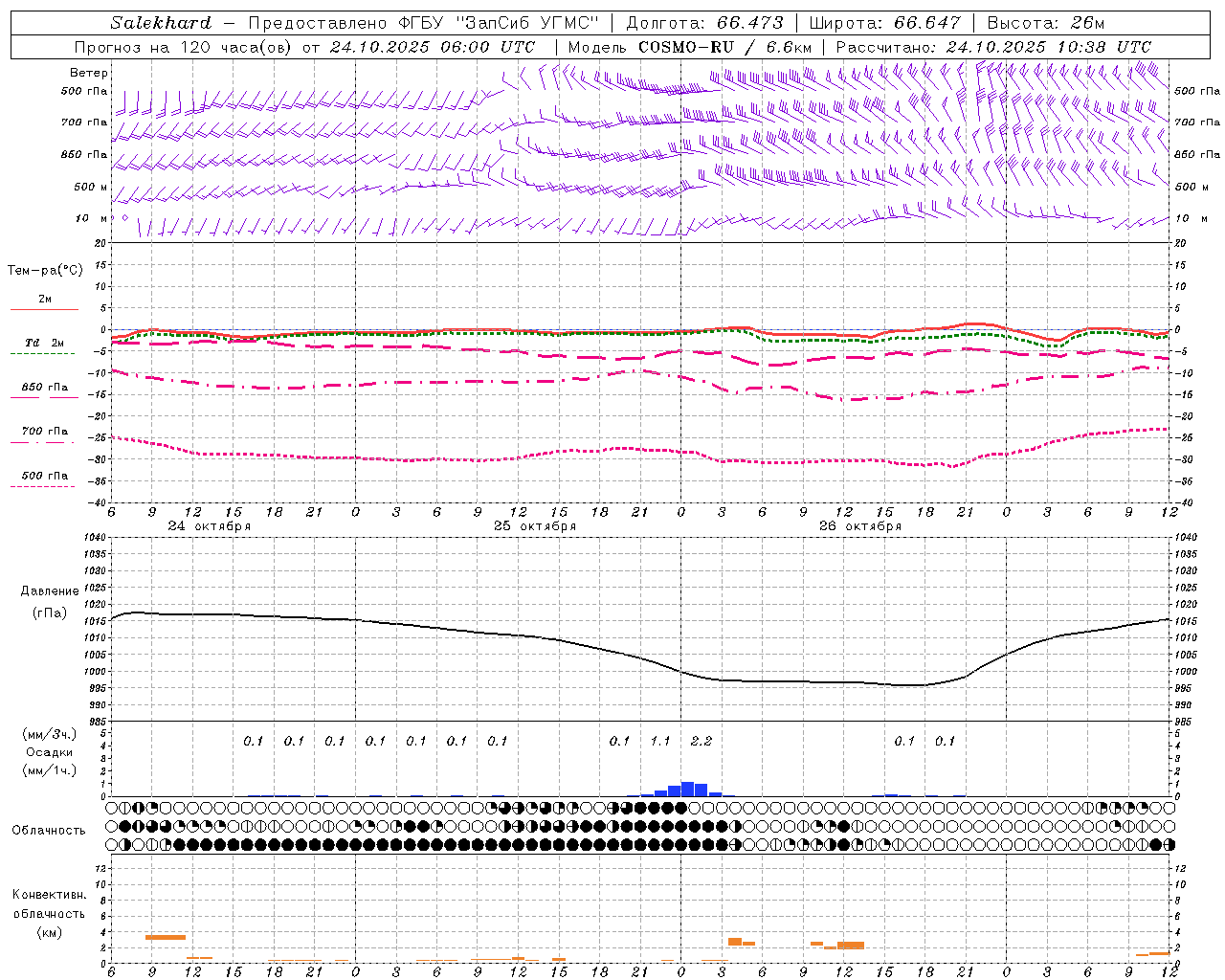Click the (мм/3ч.) precipitation unit label
This screenshot has height=980, width=1225.
pyautogui.click(x=50, y=734)
